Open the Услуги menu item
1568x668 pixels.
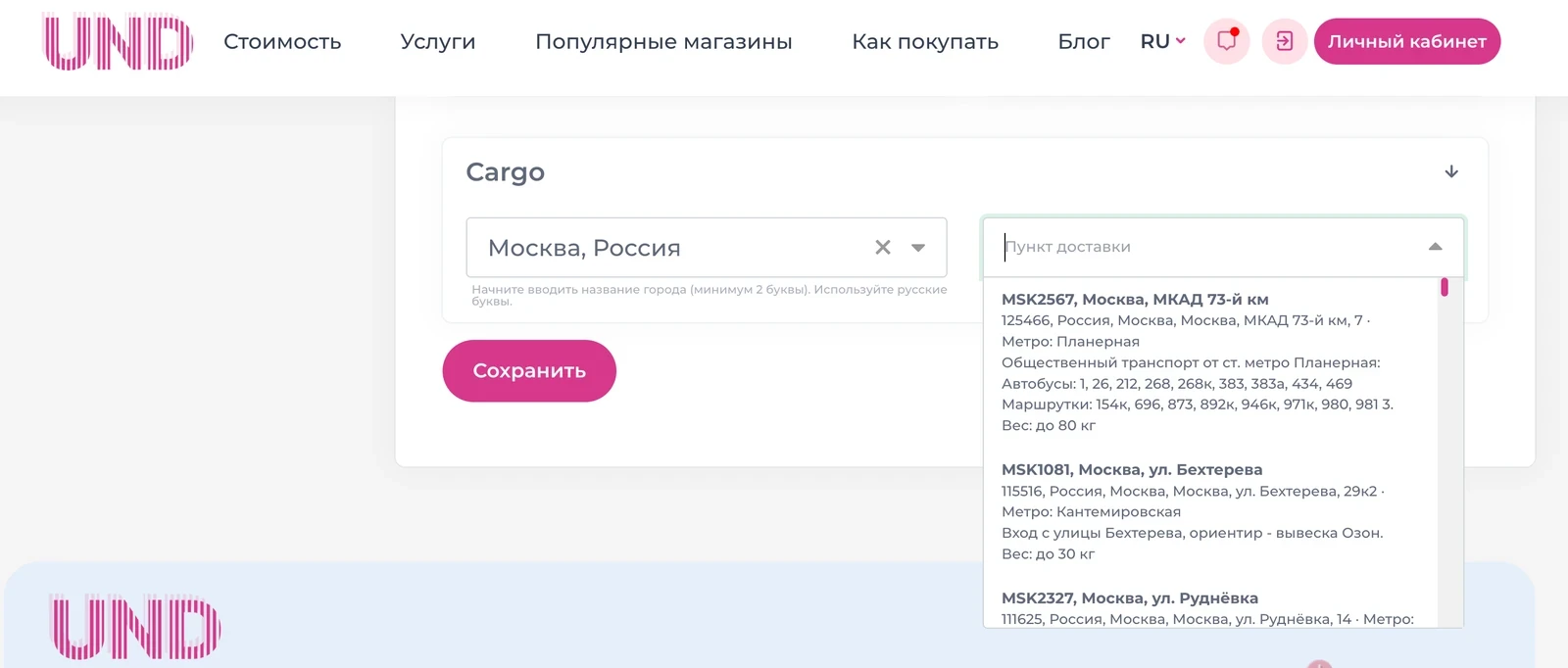(438, 41)
